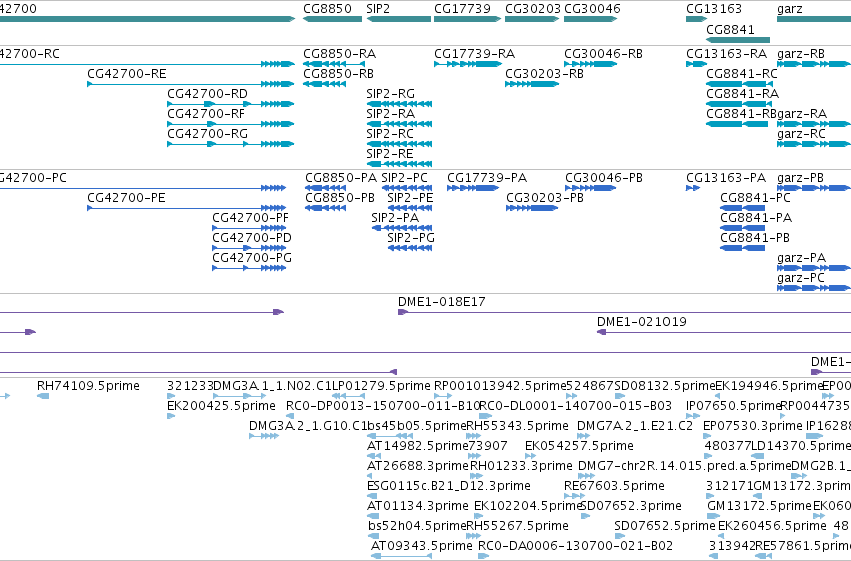851x561 pixels.
Task: Select transcript garz-RC
Action: pos(814,144)
